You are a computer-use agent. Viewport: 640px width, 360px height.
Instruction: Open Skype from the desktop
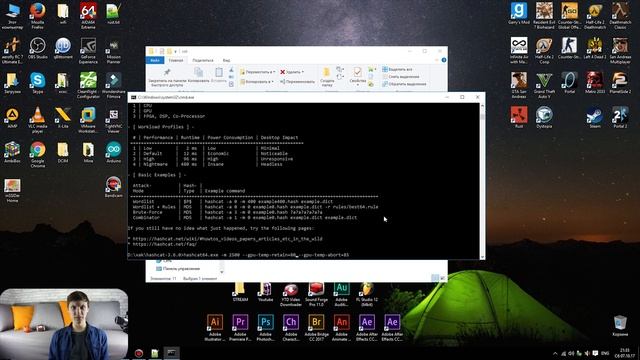coord(38,83)
